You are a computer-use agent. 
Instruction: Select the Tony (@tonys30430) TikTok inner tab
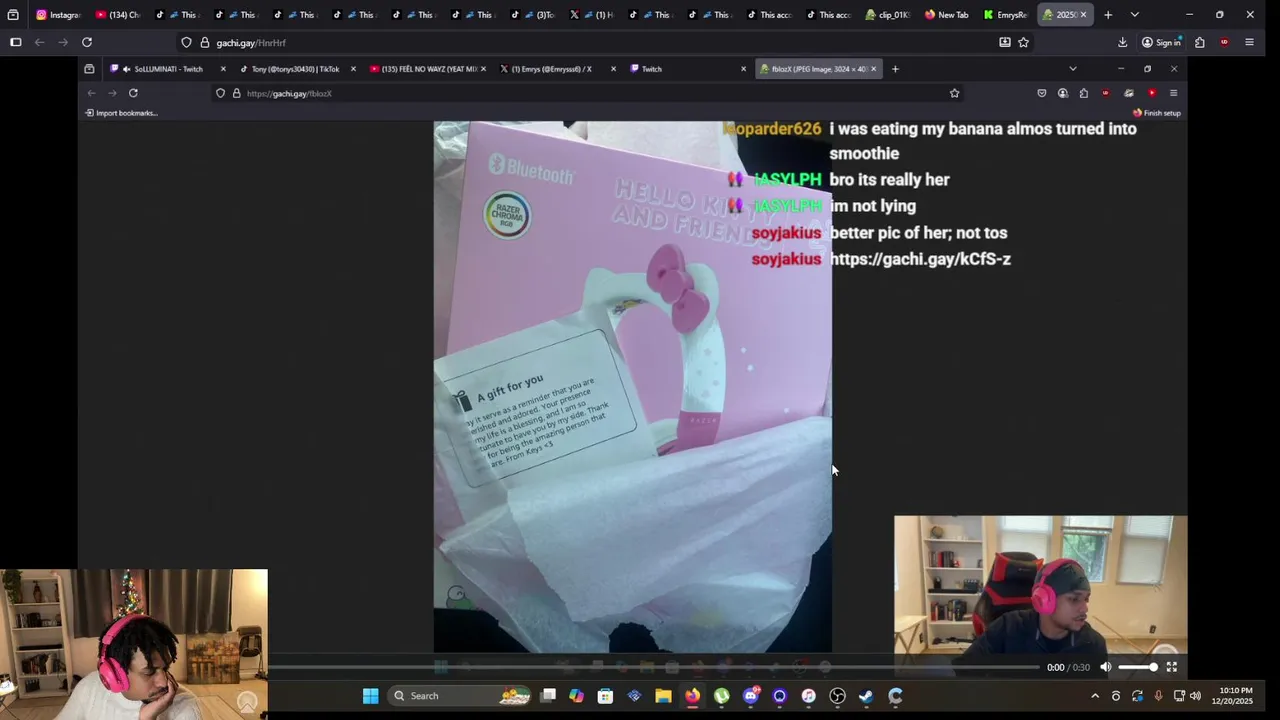[x=296, y=69]
